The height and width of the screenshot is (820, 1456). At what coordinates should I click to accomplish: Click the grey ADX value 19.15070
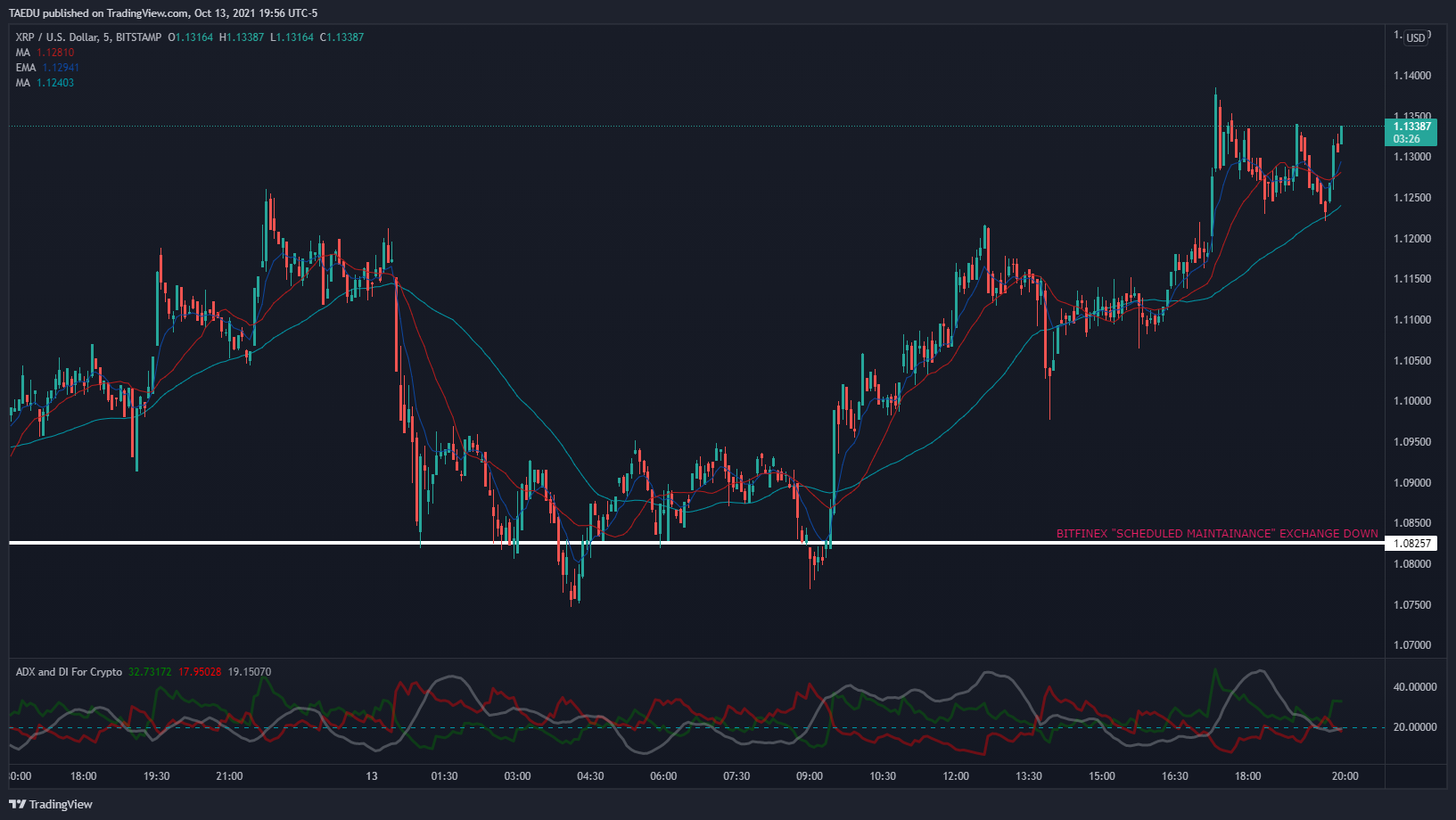click(250, 672)
